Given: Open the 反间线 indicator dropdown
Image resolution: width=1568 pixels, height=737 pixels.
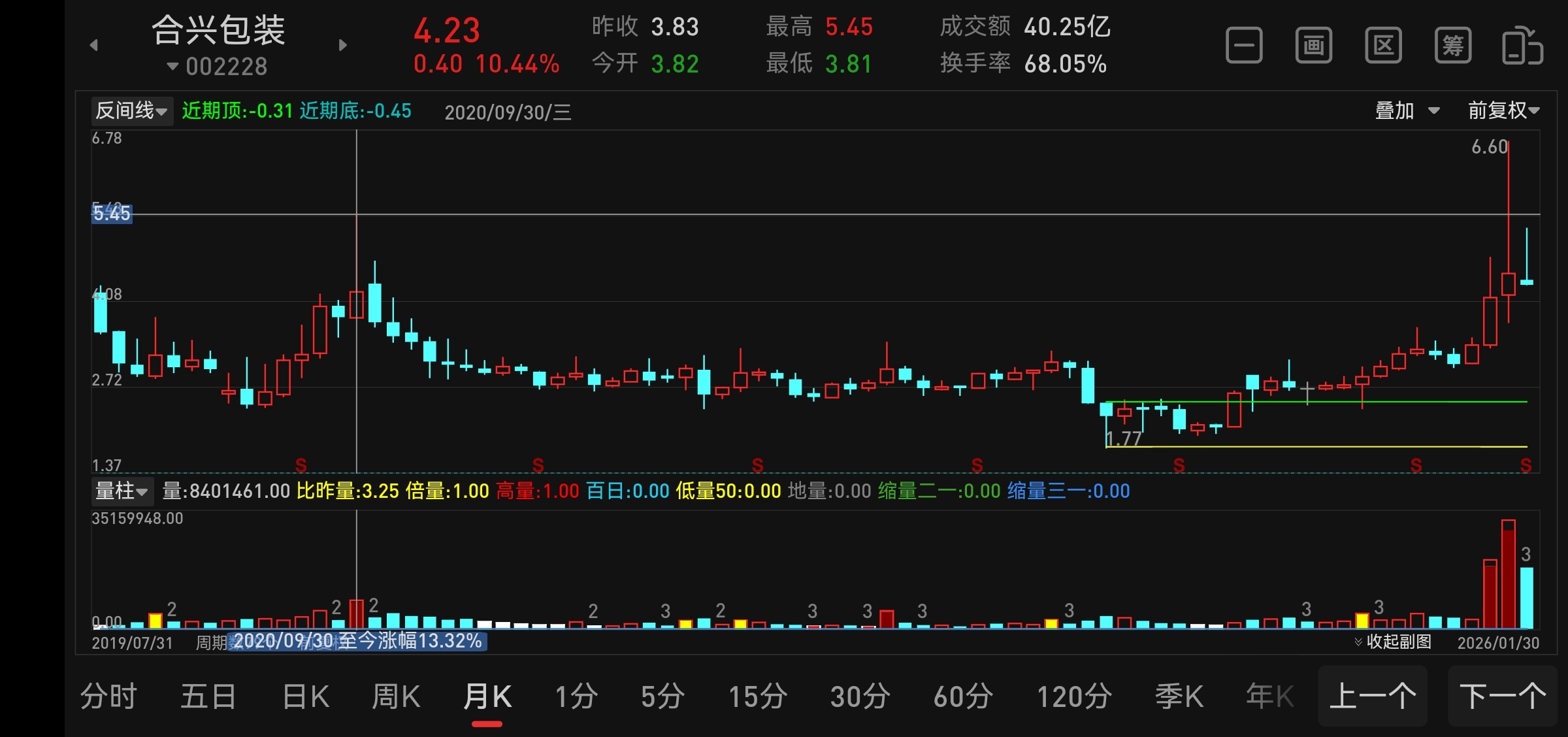Looking at the screenshot, I should point(131,111).
